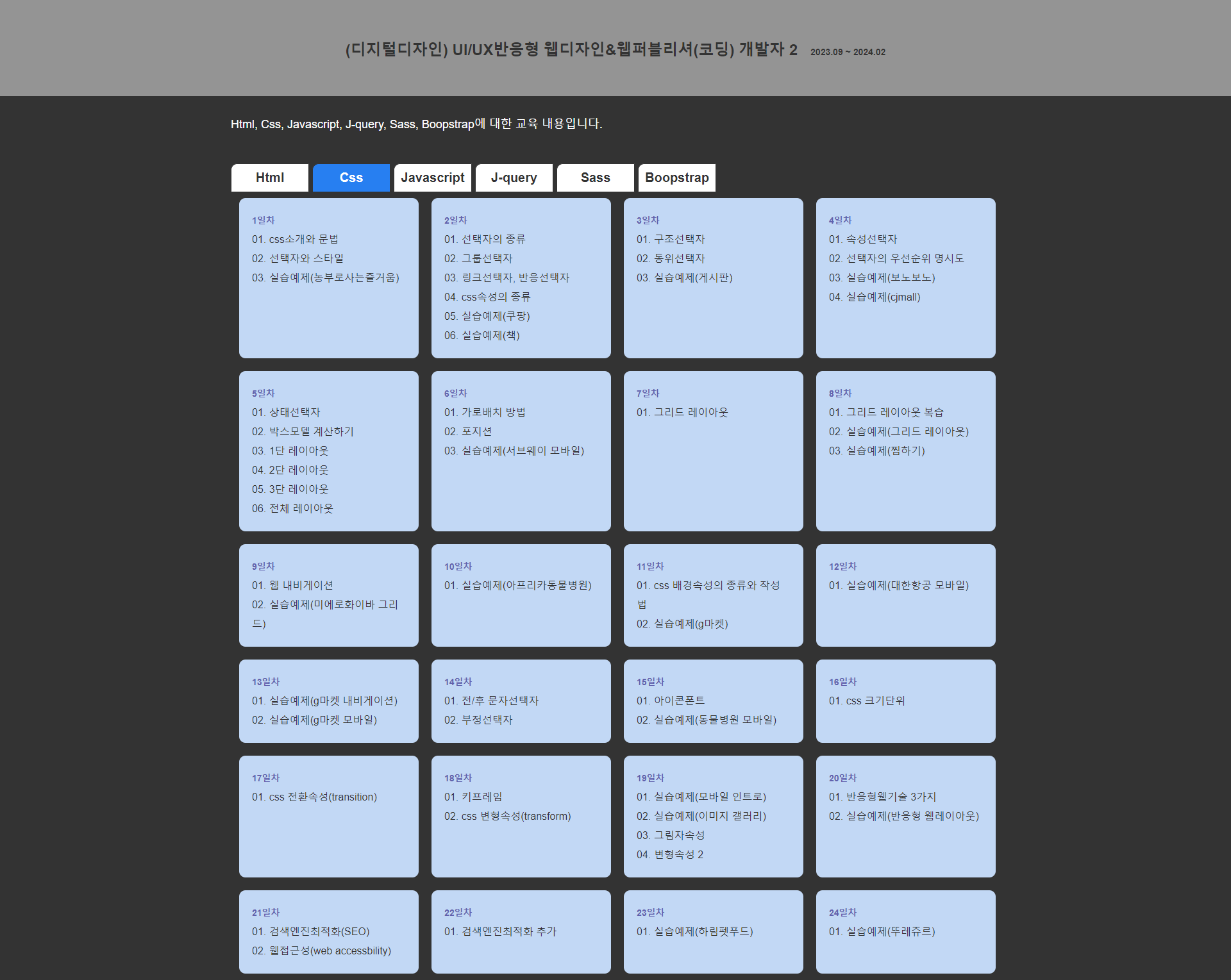Open '02. 선택자의 우선순위 명시도'
The image size is (1231, 980).
coord(896,258)
